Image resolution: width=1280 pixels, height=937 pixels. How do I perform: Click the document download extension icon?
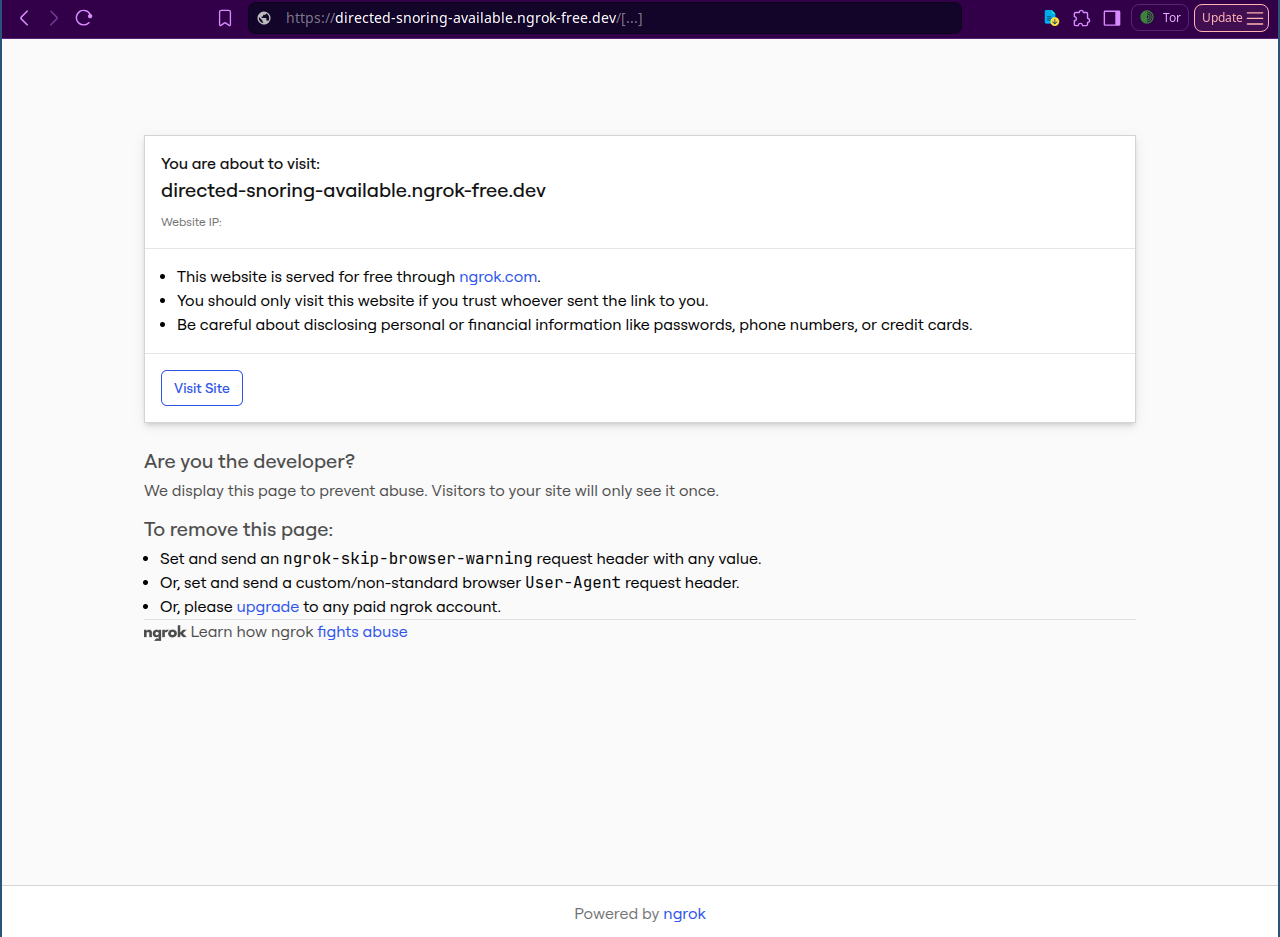click(1051, 18)
